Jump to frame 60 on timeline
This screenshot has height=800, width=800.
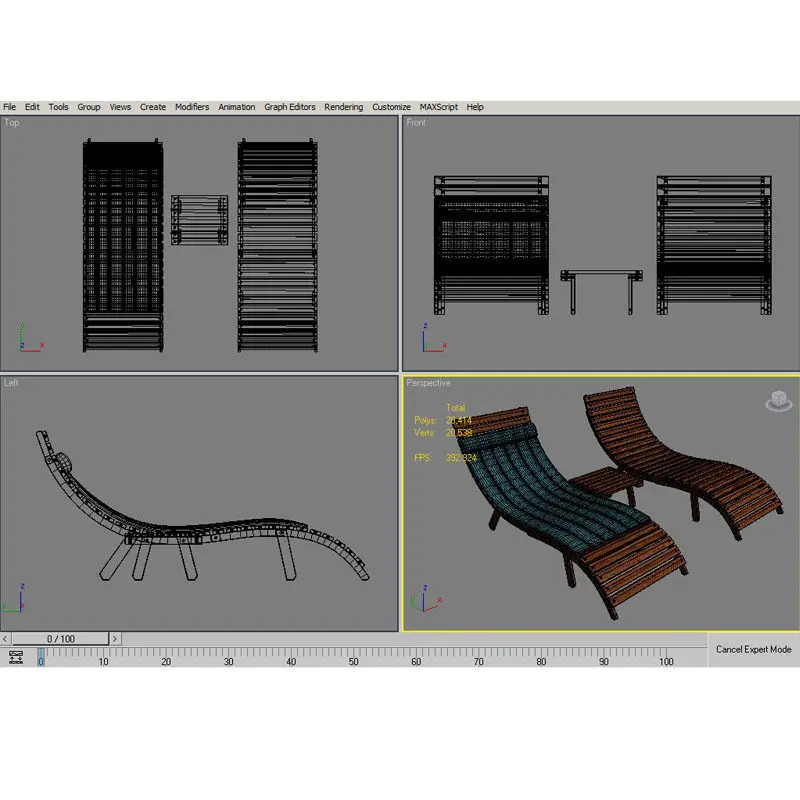tap(416, 661)
